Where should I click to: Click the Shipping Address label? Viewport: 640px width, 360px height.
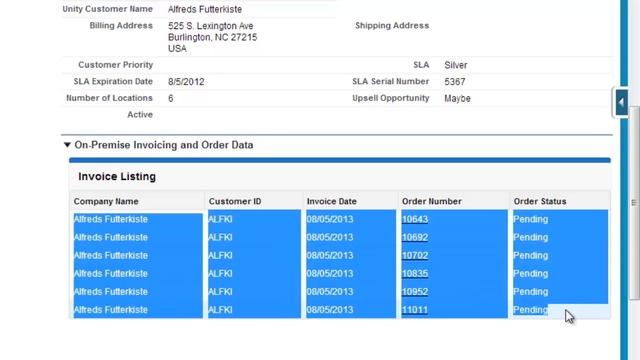click(392, 25)
